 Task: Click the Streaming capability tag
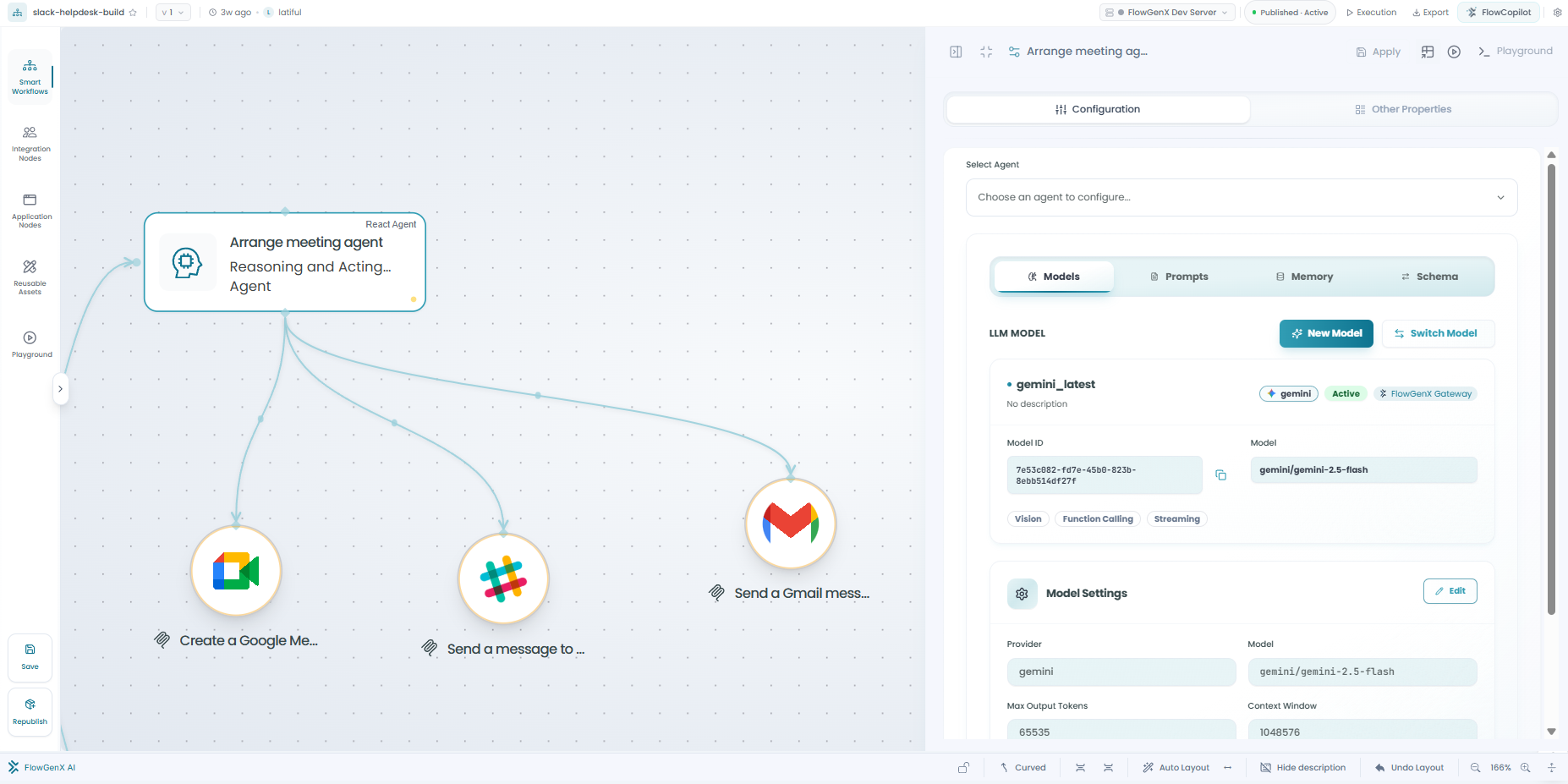coord(1176,519)
